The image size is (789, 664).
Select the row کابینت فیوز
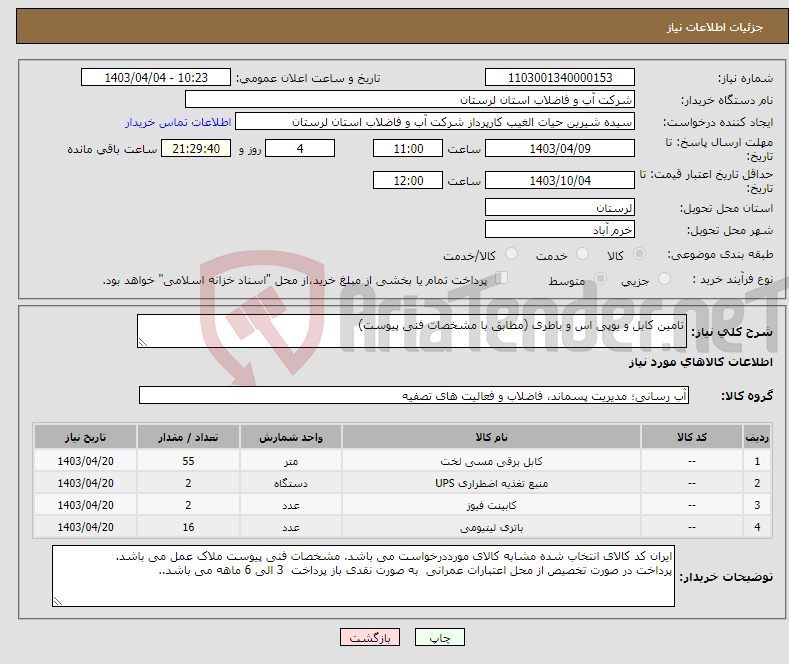(403, 505)
